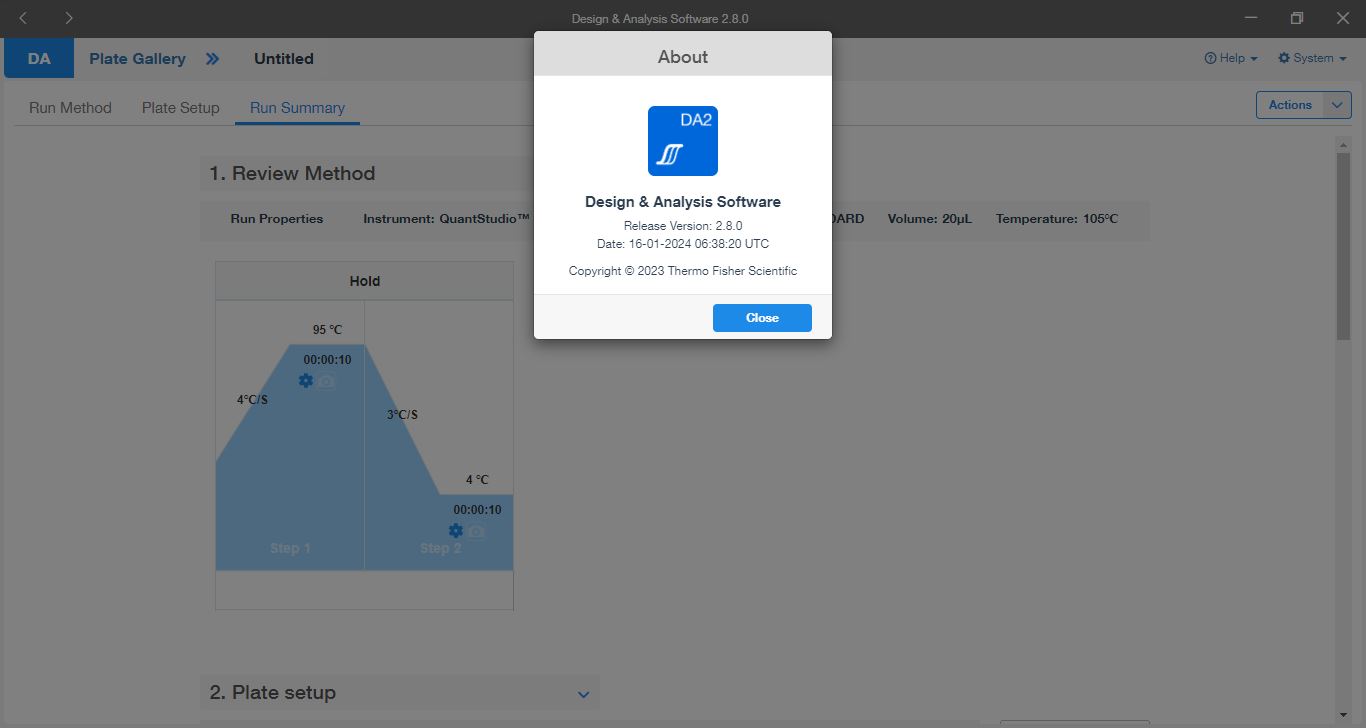Click the Step 2 gear settings icon

(x=456, y=531)
